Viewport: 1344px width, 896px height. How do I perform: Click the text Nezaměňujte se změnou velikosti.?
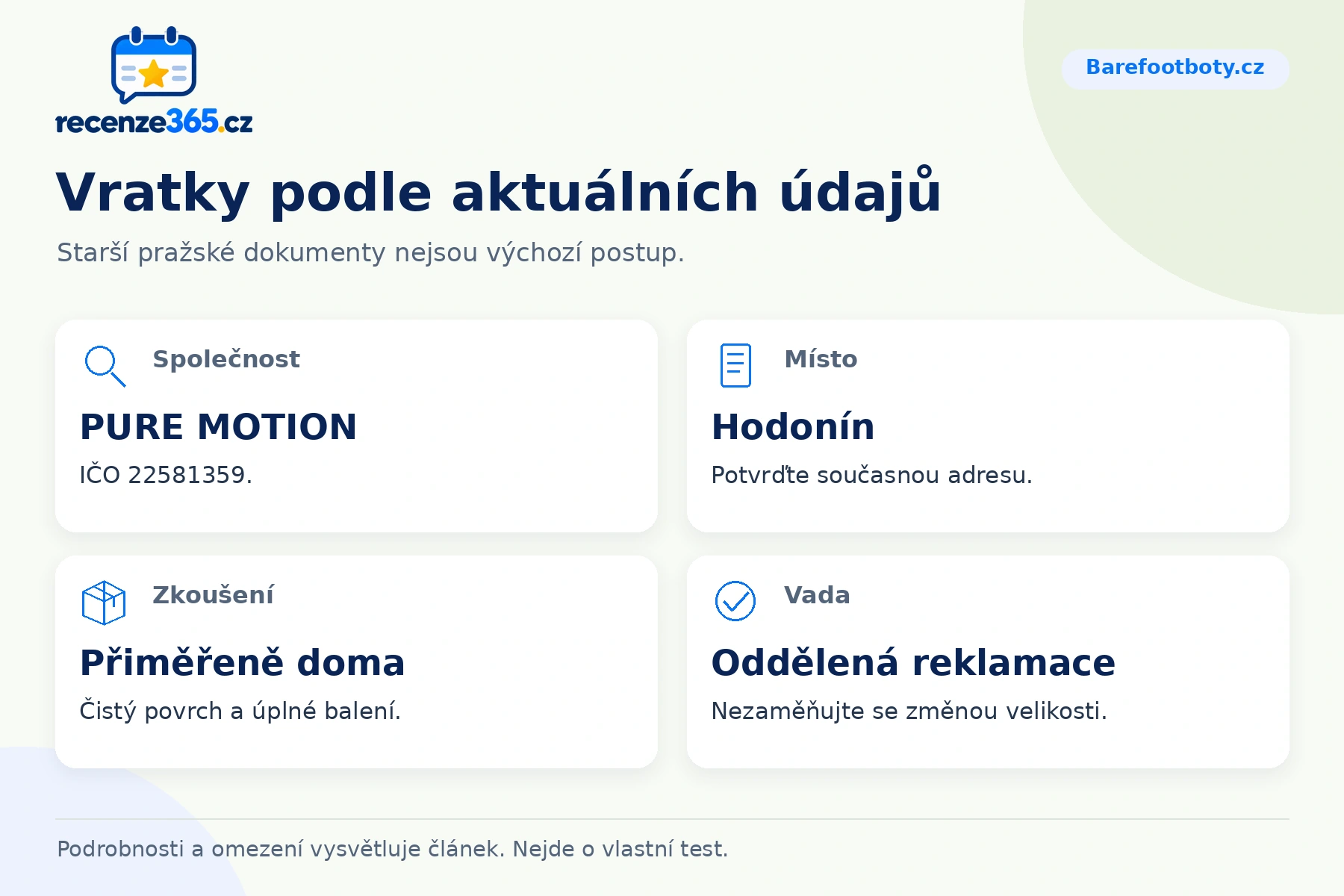(909, 711)
